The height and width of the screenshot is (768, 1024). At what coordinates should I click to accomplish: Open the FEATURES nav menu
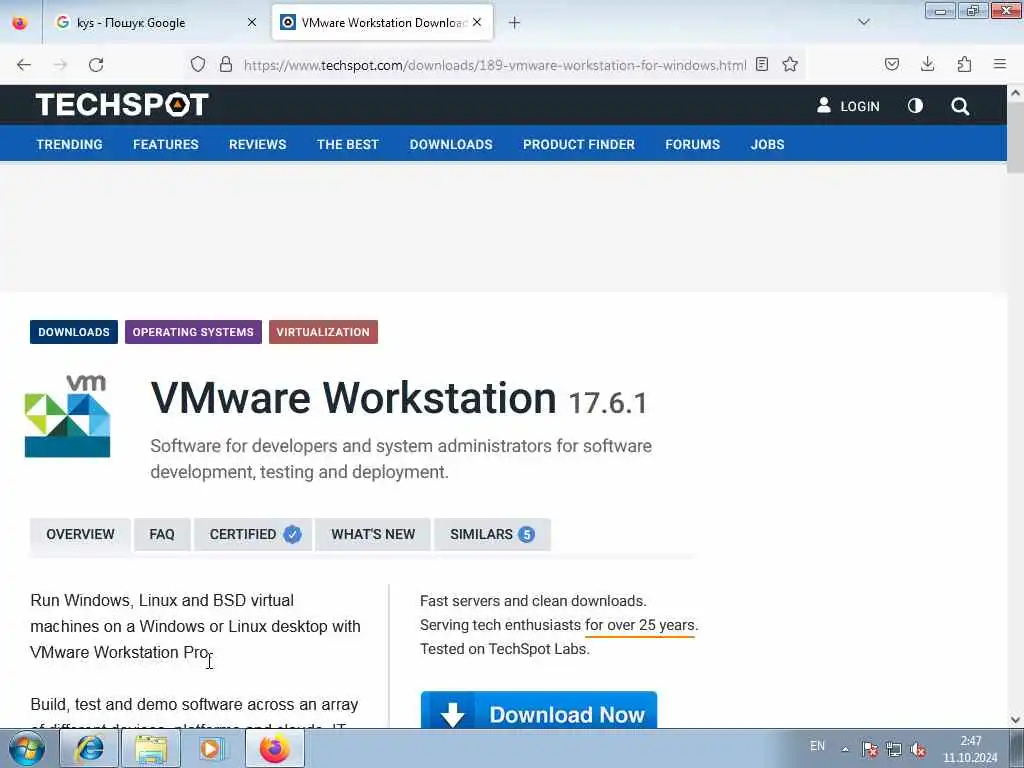coord(166,144)
